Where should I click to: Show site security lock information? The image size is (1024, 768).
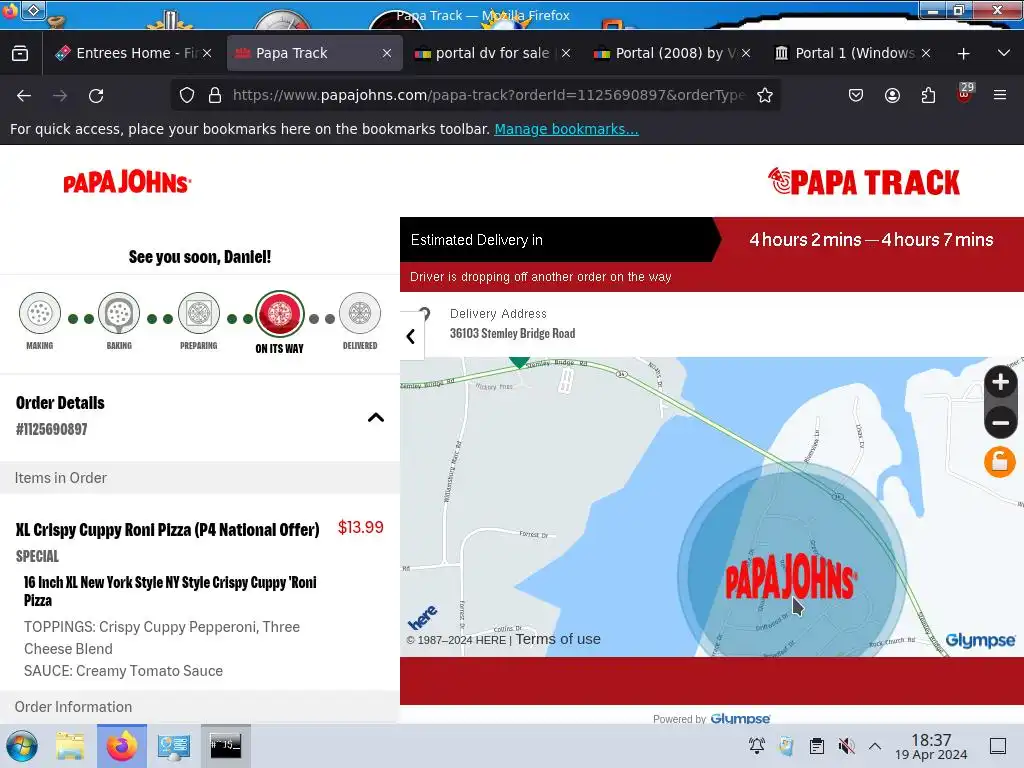coord(215,95)
